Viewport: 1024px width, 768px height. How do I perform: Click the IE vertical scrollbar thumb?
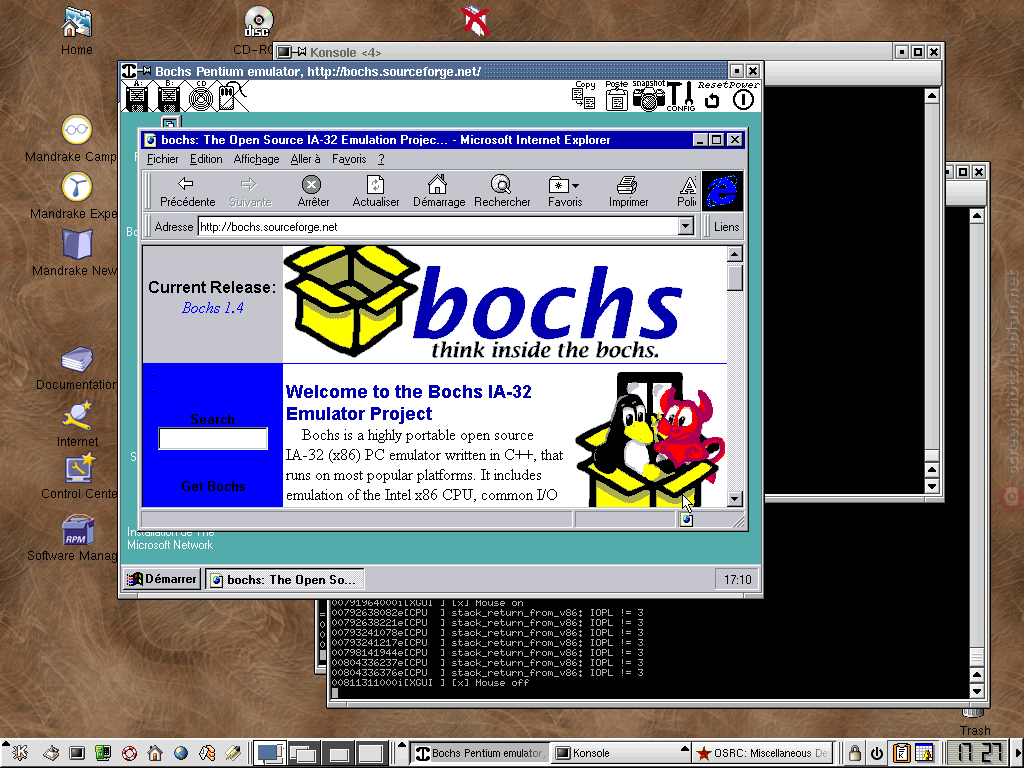point(735,277)
